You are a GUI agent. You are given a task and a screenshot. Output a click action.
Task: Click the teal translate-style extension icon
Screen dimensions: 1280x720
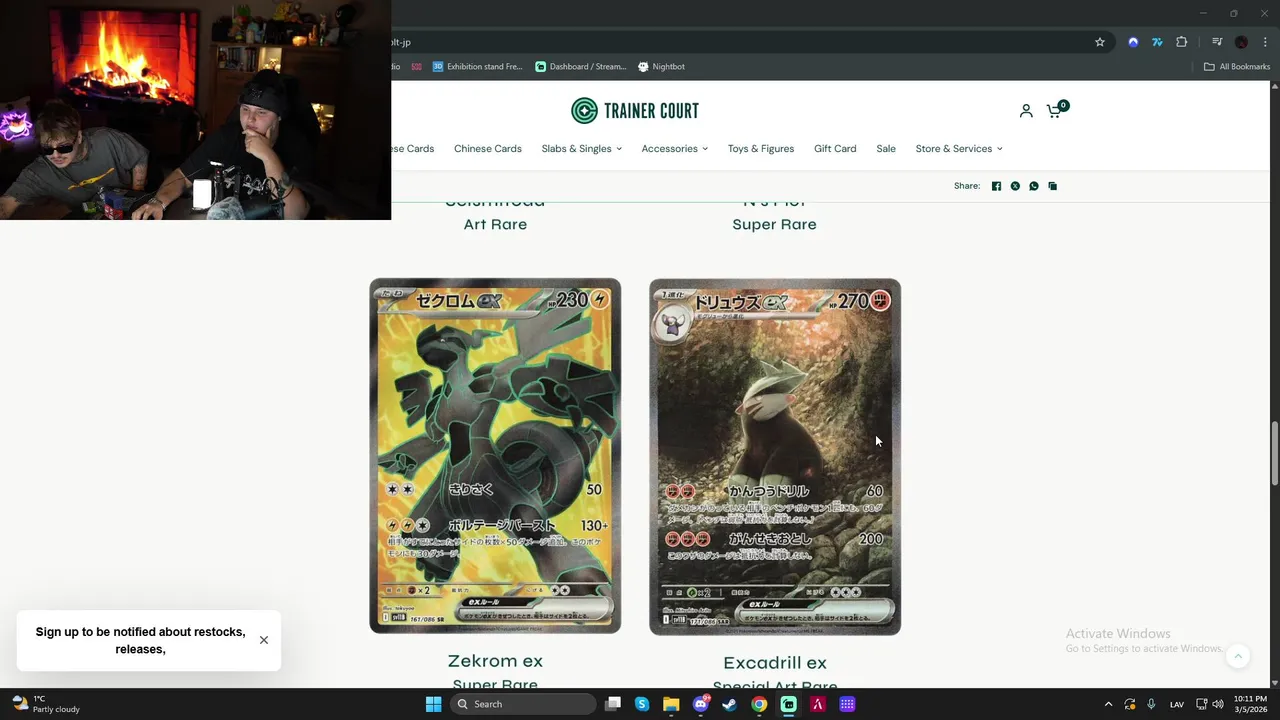pyautogui.click(x=1157, y=42)
